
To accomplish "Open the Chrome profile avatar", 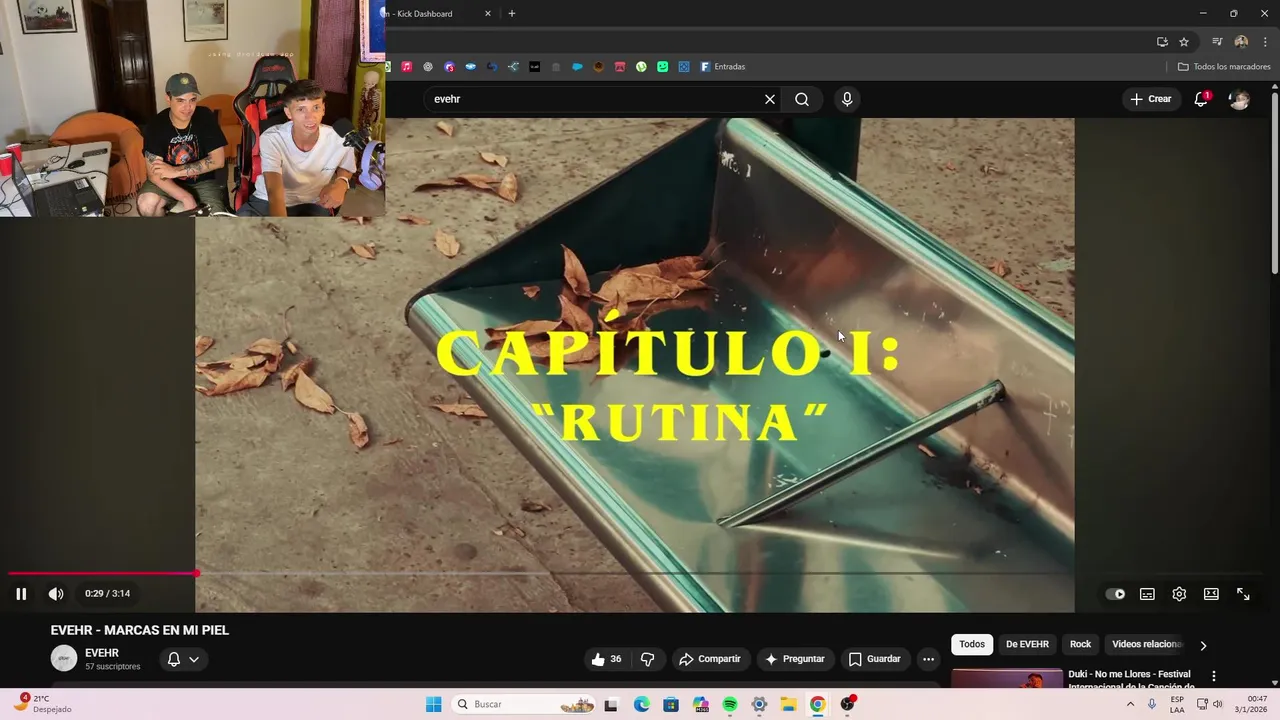I will pos(1241,42).
